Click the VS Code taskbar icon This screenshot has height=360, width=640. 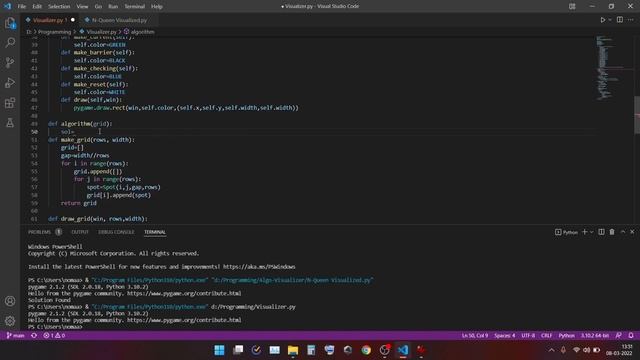[x=403, y=350]
